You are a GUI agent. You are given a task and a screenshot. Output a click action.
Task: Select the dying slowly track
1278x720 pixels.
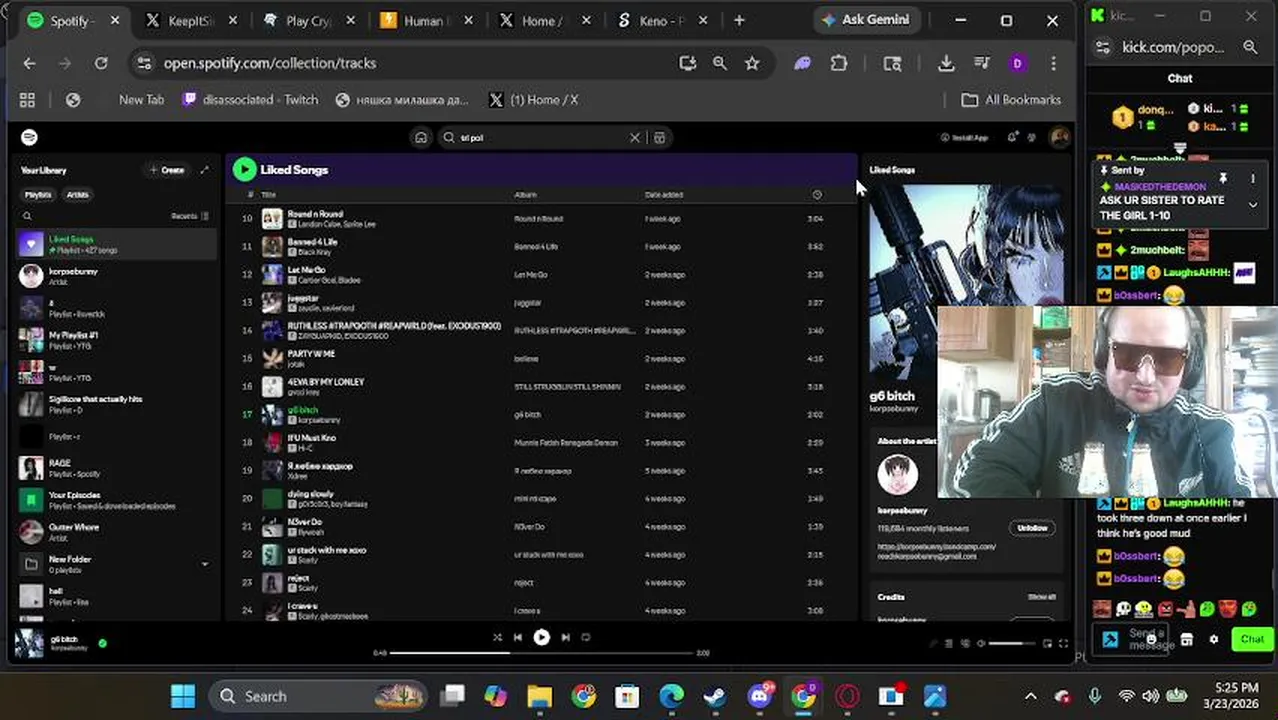[540, 498]
